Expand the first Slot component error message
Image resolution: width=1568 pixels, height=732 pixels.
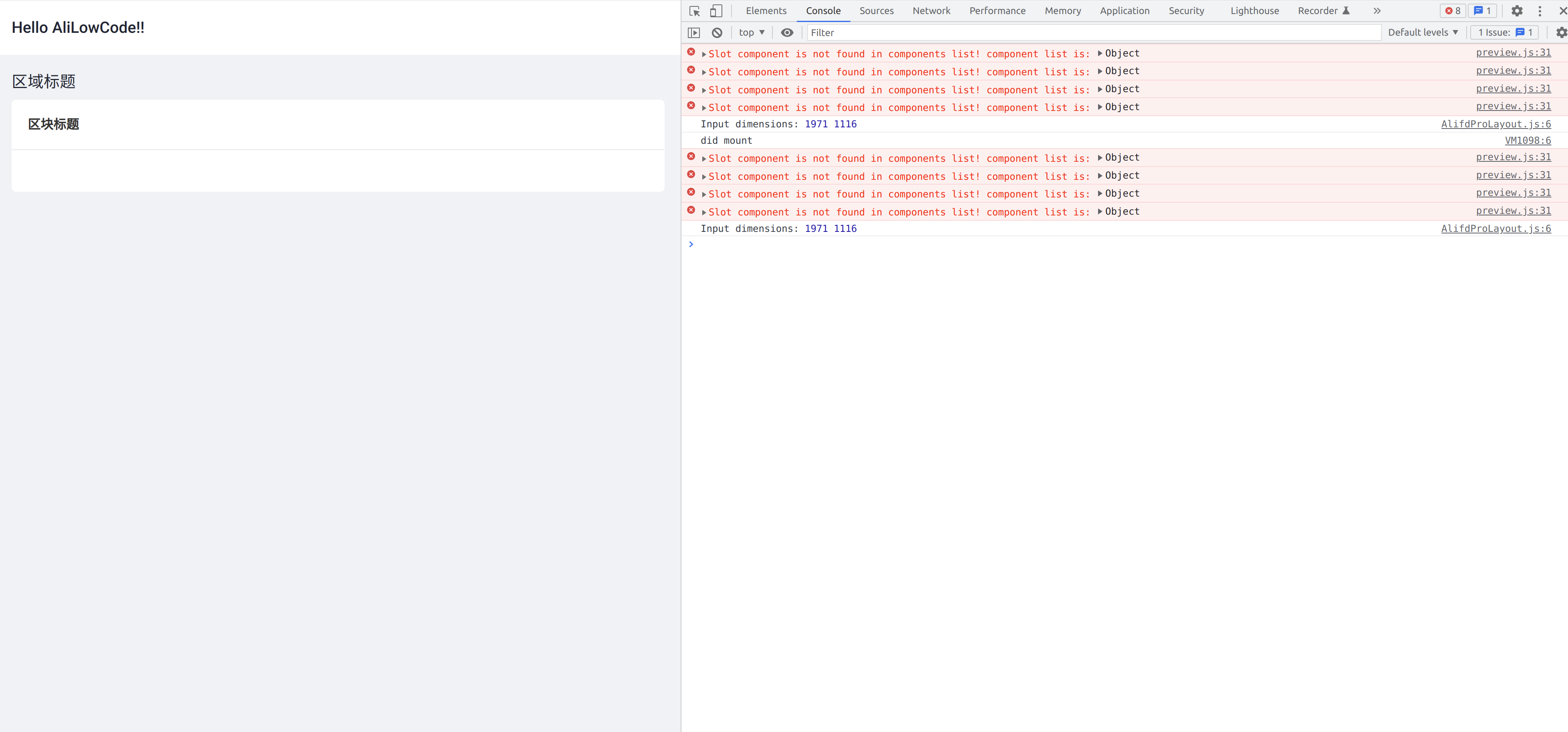pyautogui.click(x=704, y=55)
